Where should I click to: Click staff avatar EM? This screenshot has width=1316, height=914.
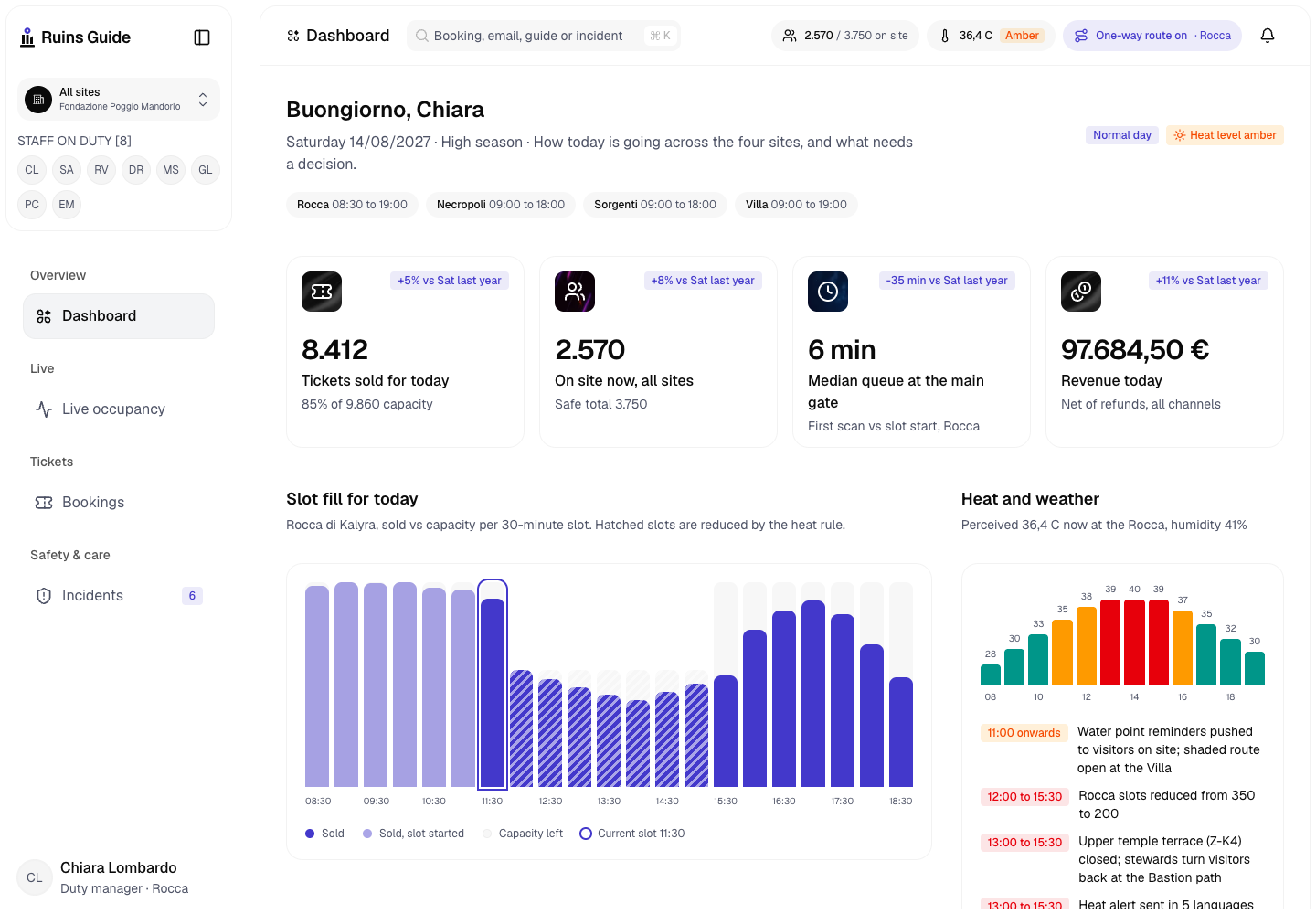tap(67, 205)
